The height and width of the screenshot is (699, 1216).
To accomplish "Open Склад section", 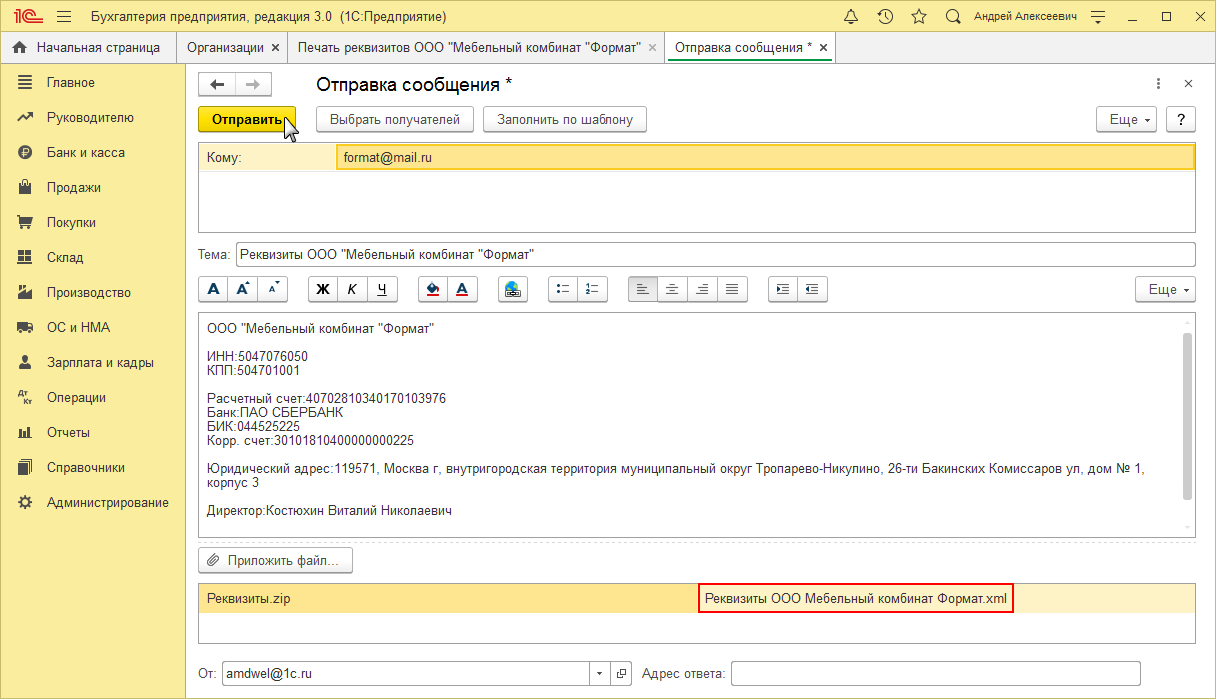I will [x=92, y=257].
